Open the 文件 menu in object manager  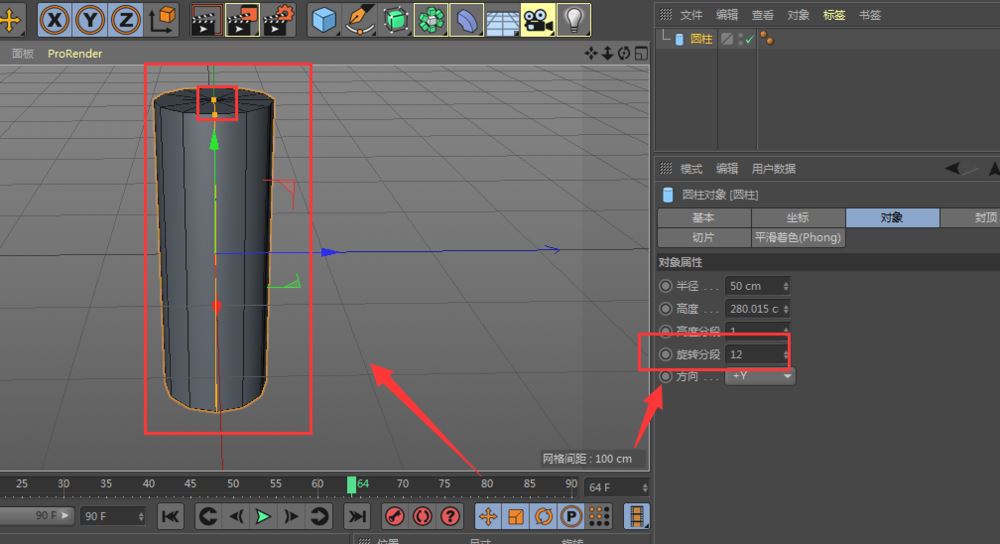click(691, 15)
